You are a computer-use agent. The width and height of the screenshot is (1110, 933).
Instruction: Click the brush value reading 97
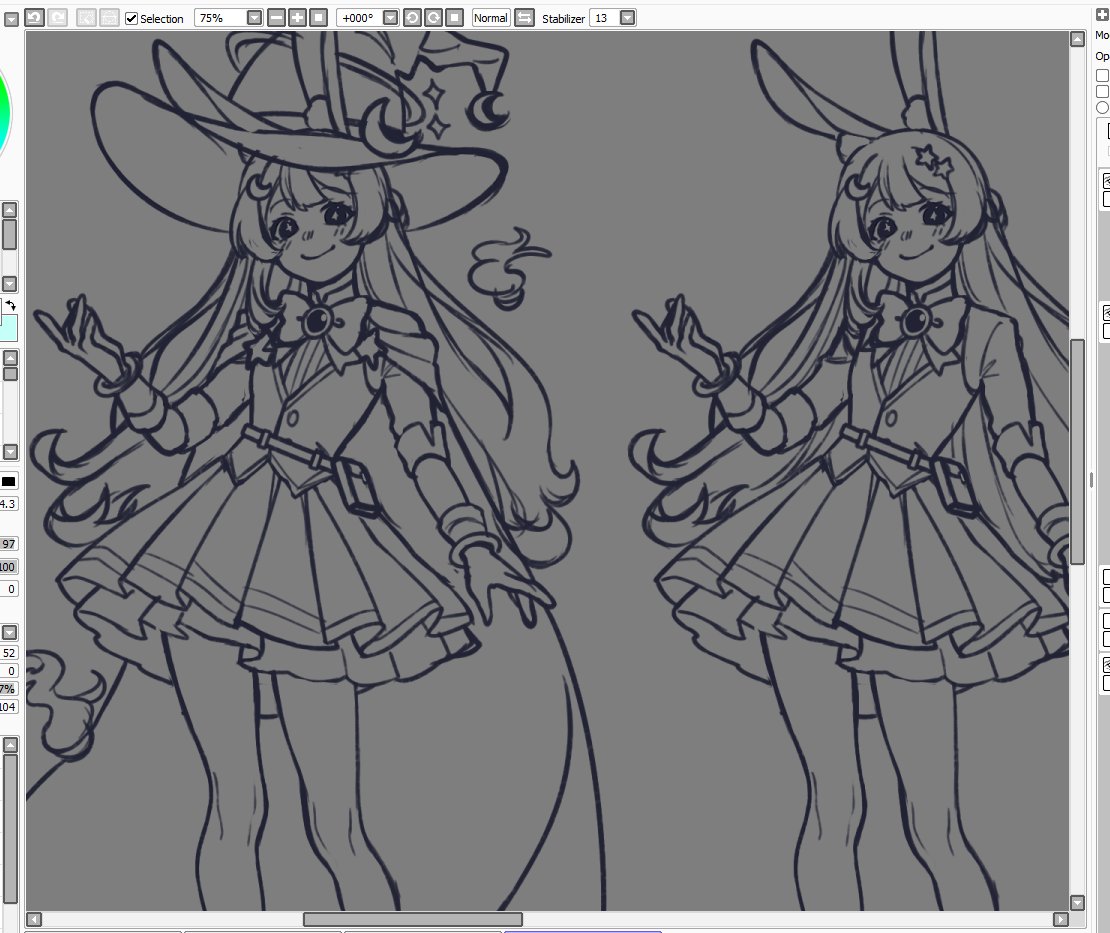[x=8, y=544]
